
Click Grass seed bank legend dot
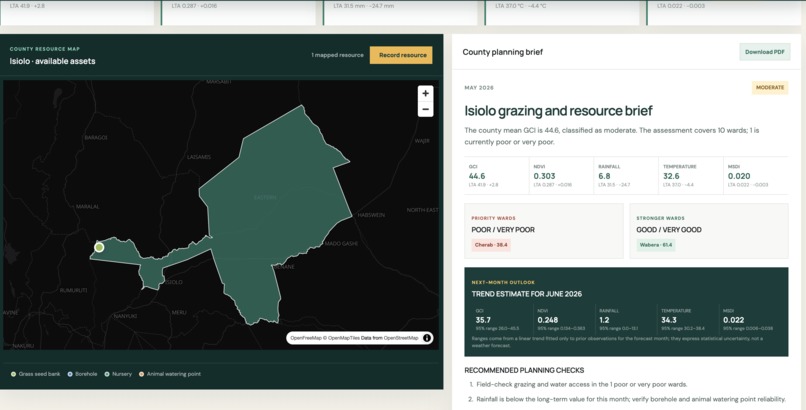click(13, 374)
